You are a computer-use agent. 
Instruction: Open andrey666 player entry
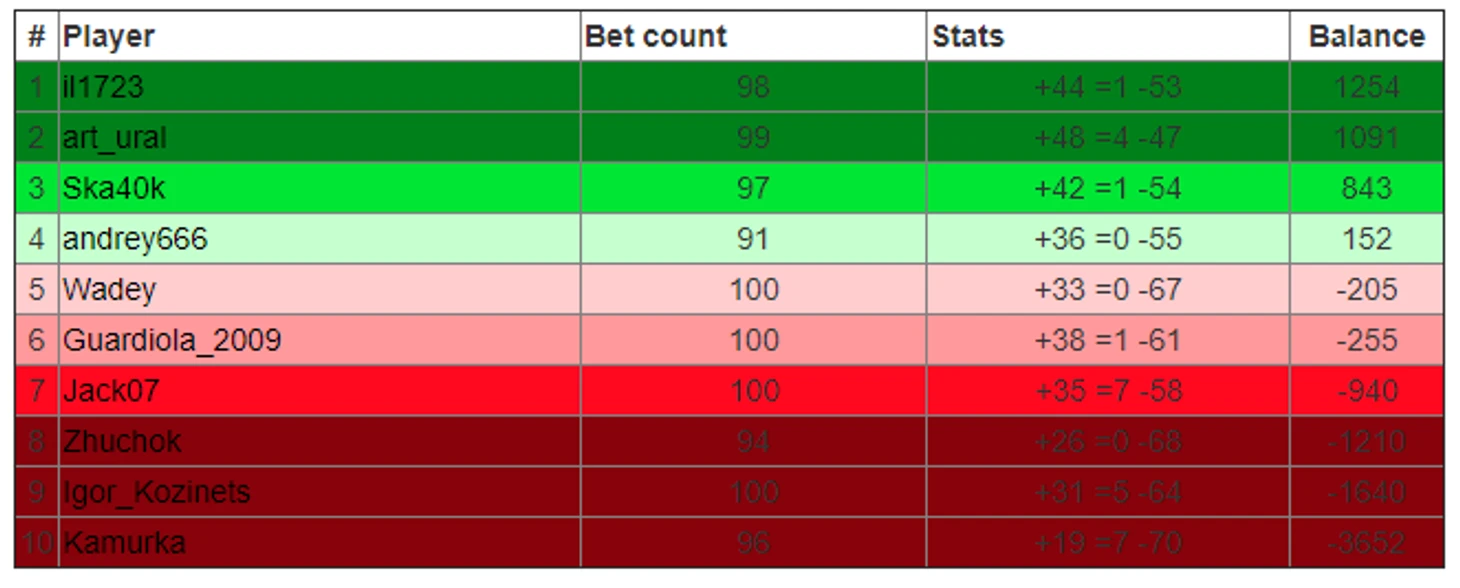[x=135, y=239]
